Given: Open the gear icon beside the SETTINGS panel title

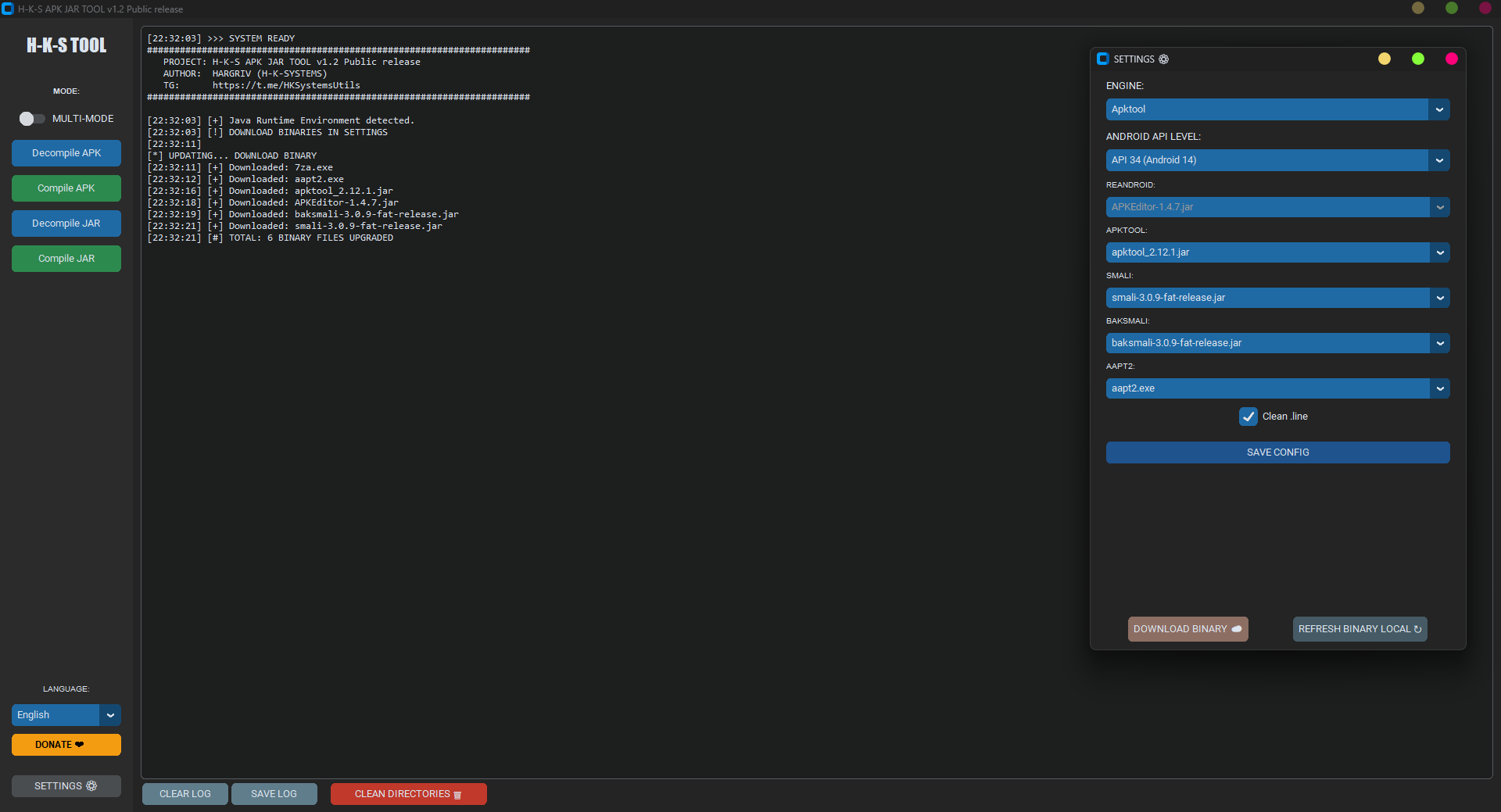Looking at the screenshot, I should 1164,59.
